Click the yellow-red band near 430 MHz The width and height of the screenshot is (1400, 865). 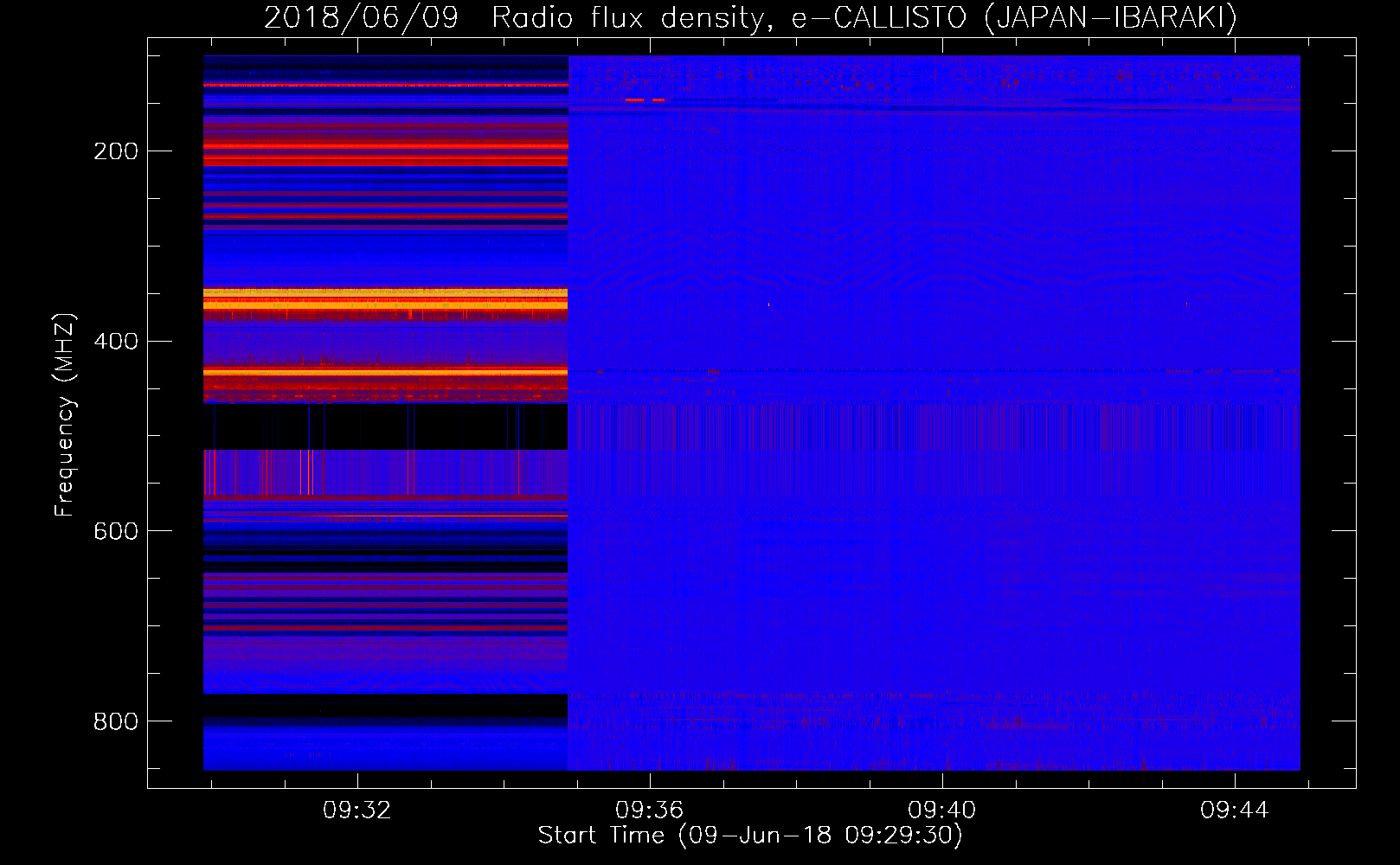[x=385, y=371]
